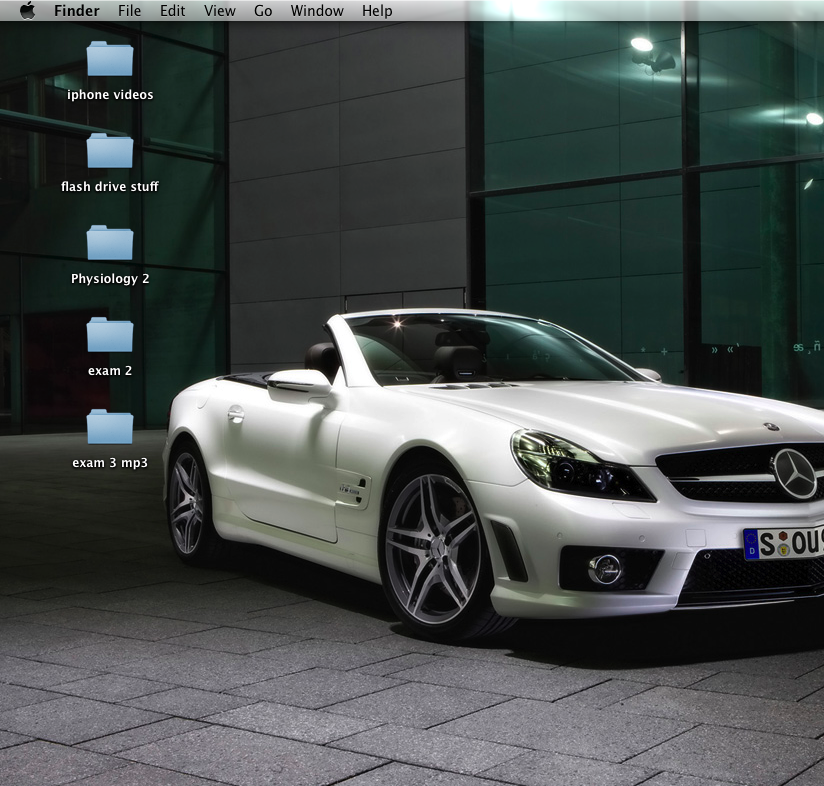
Task: Select the iphone videos folder icon
Action: pos(110,59)
